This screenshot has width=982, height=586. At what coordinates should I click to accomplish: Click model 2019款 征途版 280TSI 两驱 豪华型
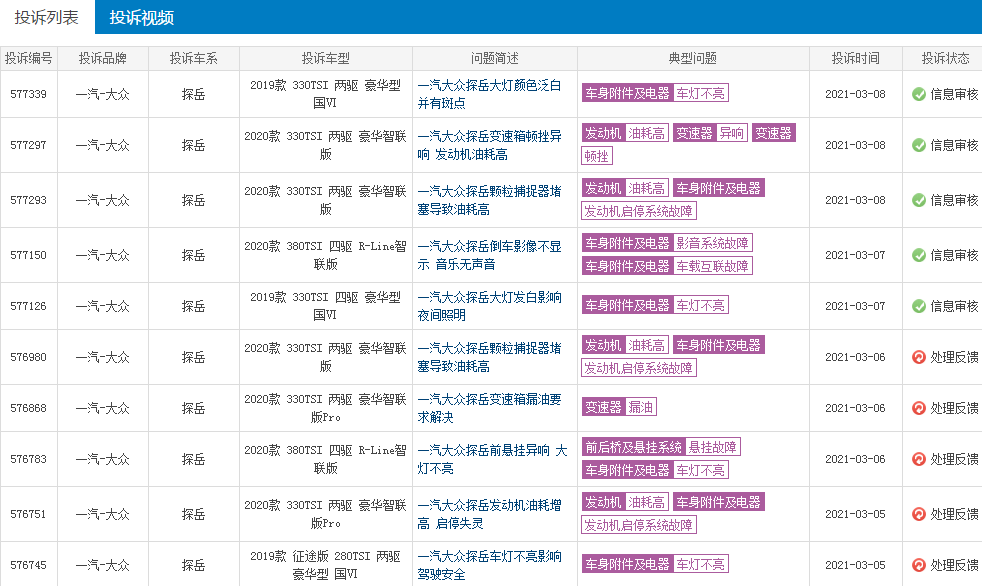coord(325,565)
